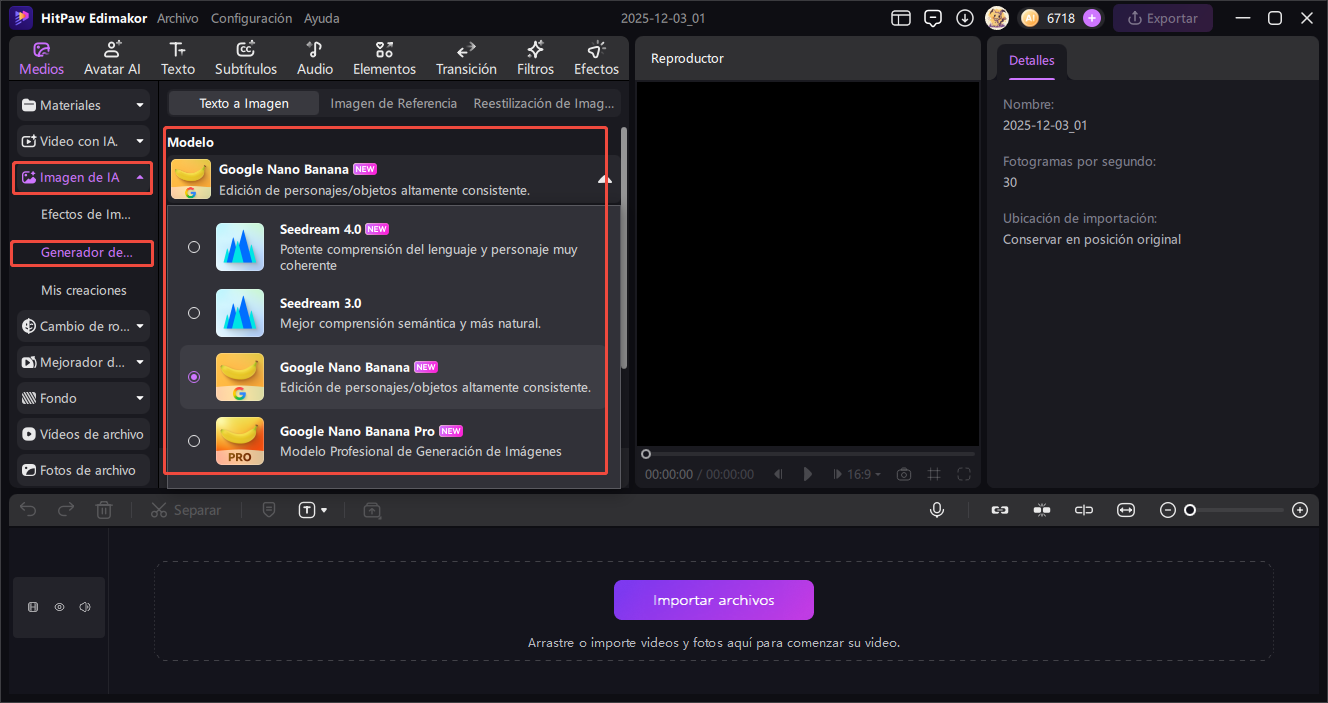
Task: Click the delete trash icon in timeline toolbar
Action: [x=104, y=510]
